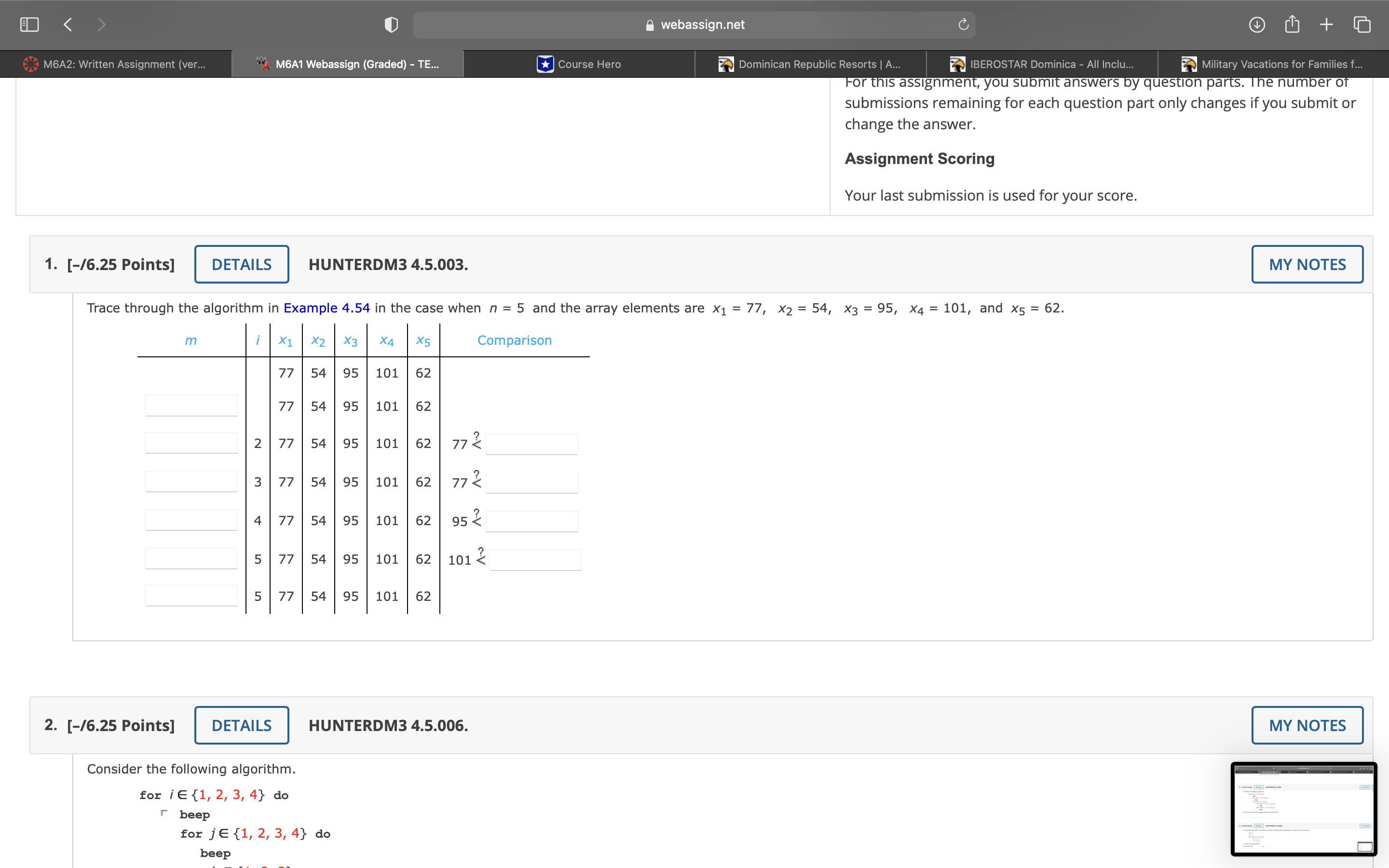Screen dimensions: 1389x868
Task: Go back with the back arrow
Action: pos(68,25)
